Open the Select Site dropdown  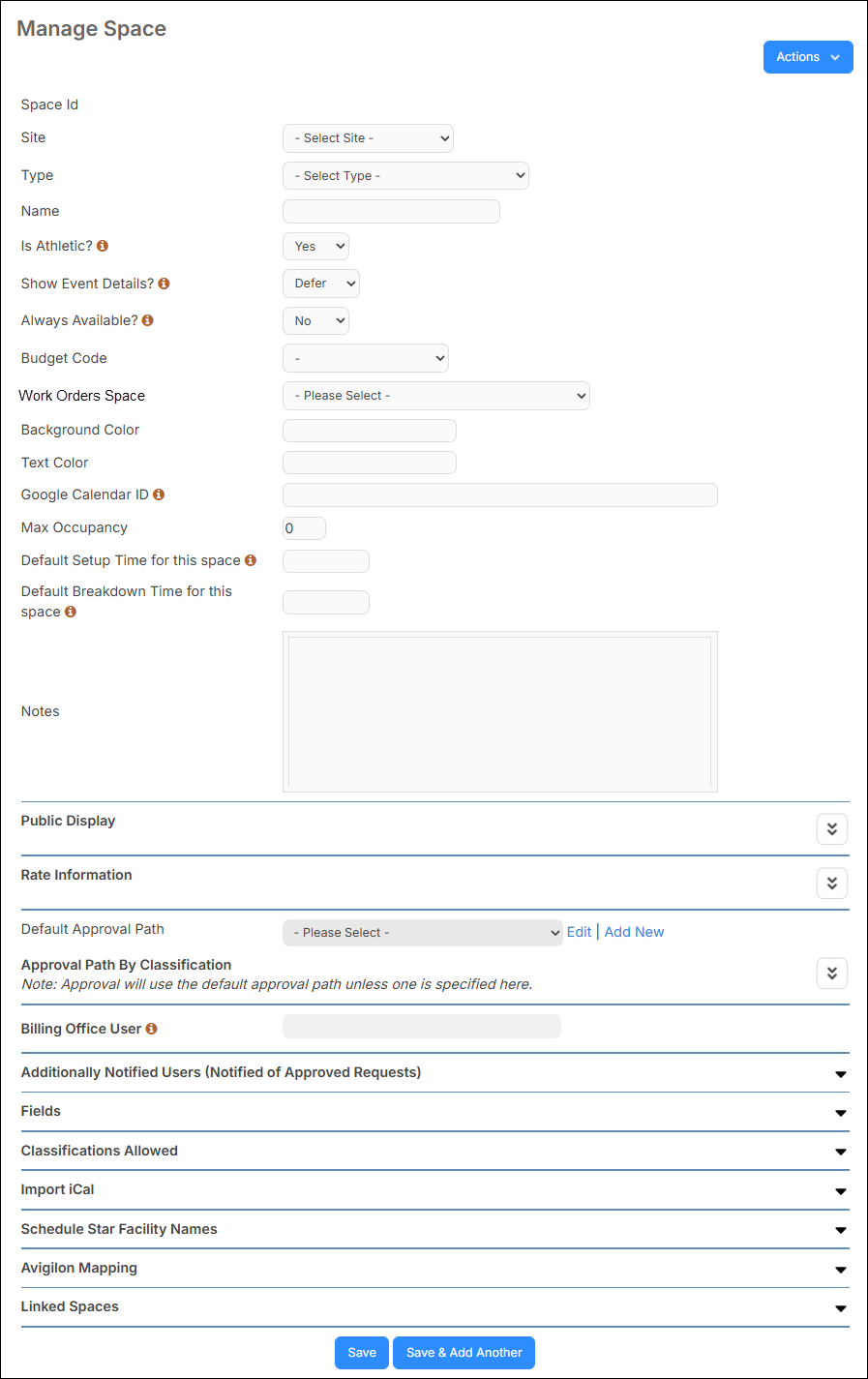pos(368,138)
